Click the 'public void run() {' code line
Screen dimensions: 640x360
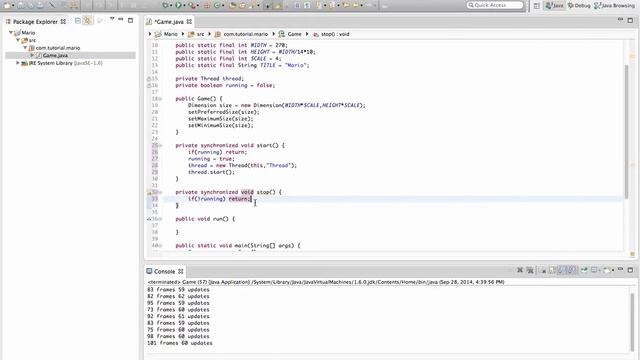click(205, 219)
